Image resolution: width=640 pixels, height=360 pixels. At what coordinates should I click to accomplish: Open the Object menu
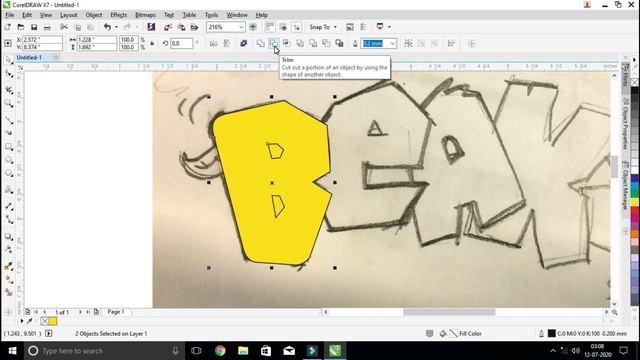click(x=93, y=15)
